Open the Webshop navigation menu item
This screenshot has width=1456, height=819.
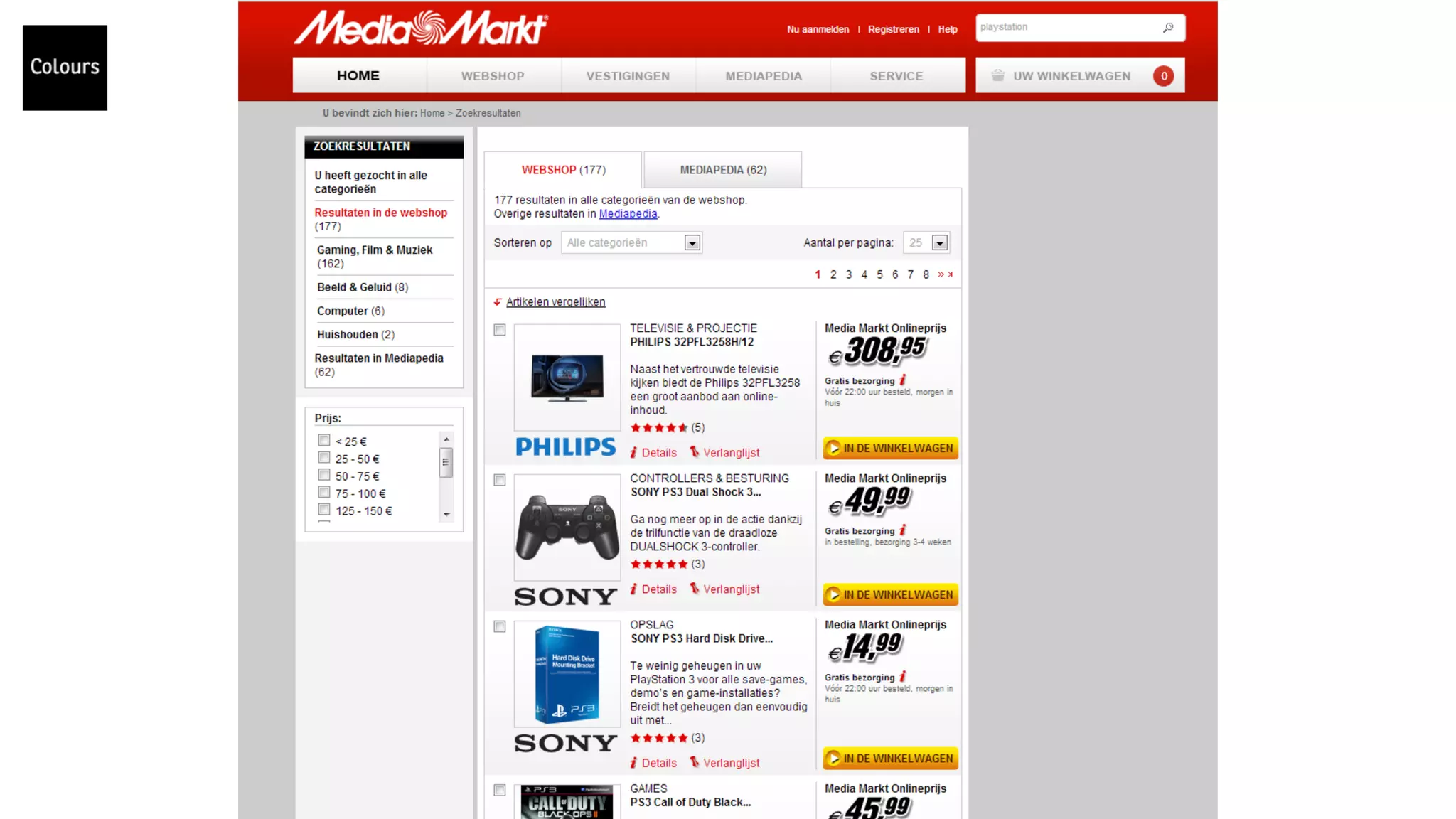(493, 76)
